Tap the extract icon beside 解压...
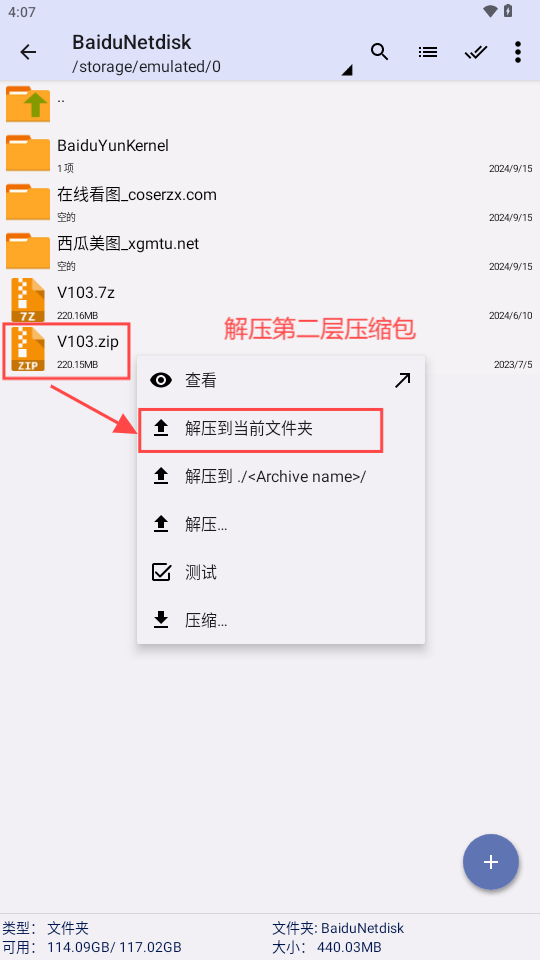The height and width of the screenshot is (960, 540). (161, 524)
